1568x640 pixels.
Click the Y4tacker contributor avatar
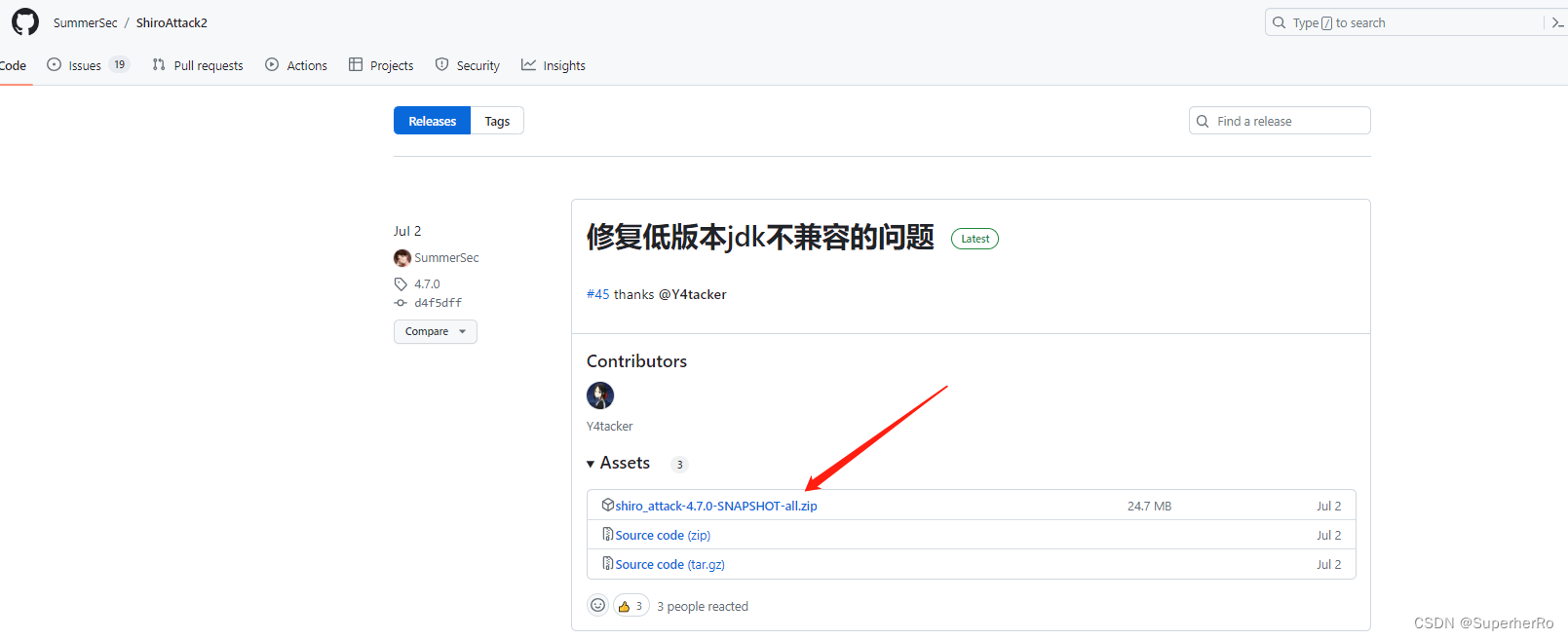(x=600, y=395)
